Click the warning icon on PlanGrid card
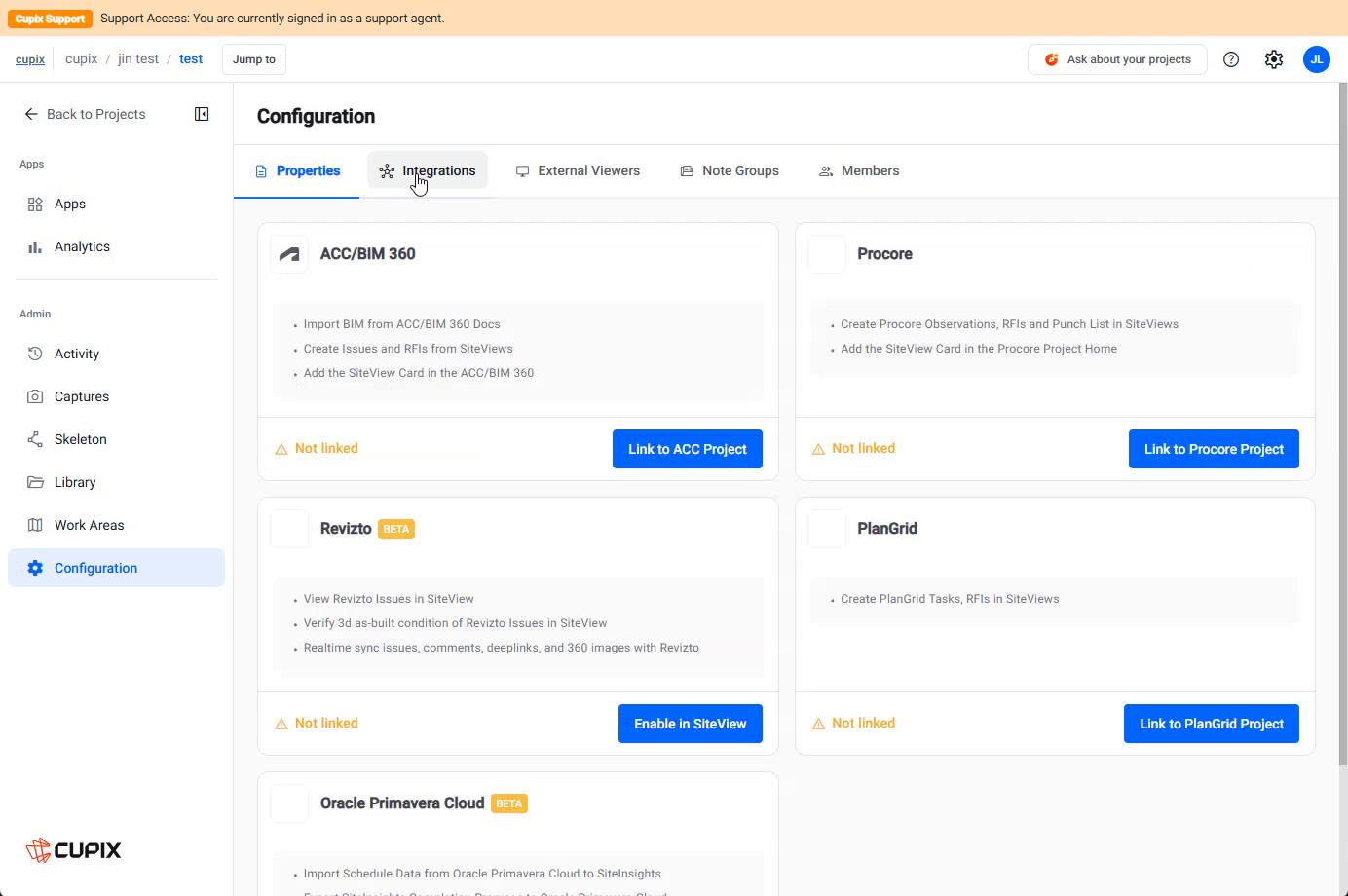This screenshot has height=896, width=1348. click(818, 724)
